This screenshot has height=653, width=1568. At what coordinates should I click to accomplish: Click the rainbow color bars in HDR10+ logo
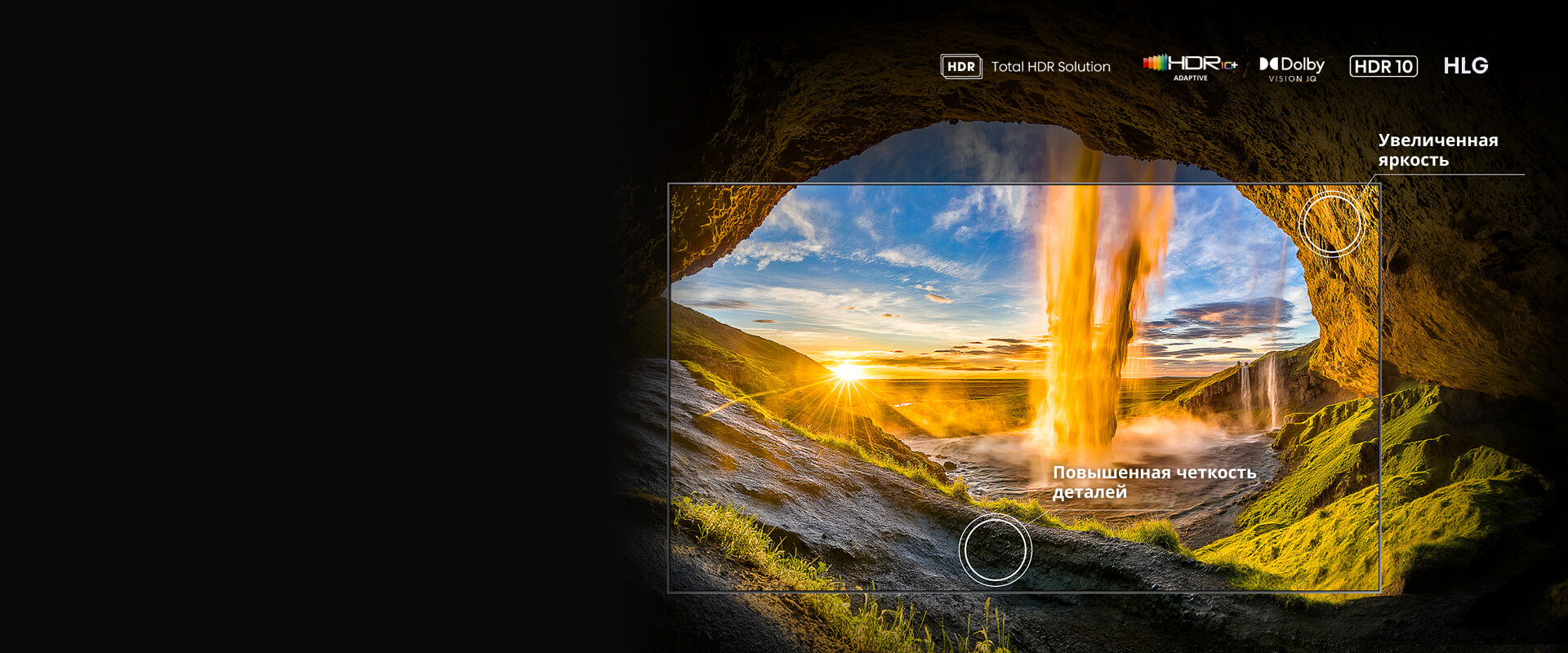(x=1155, y=62)
